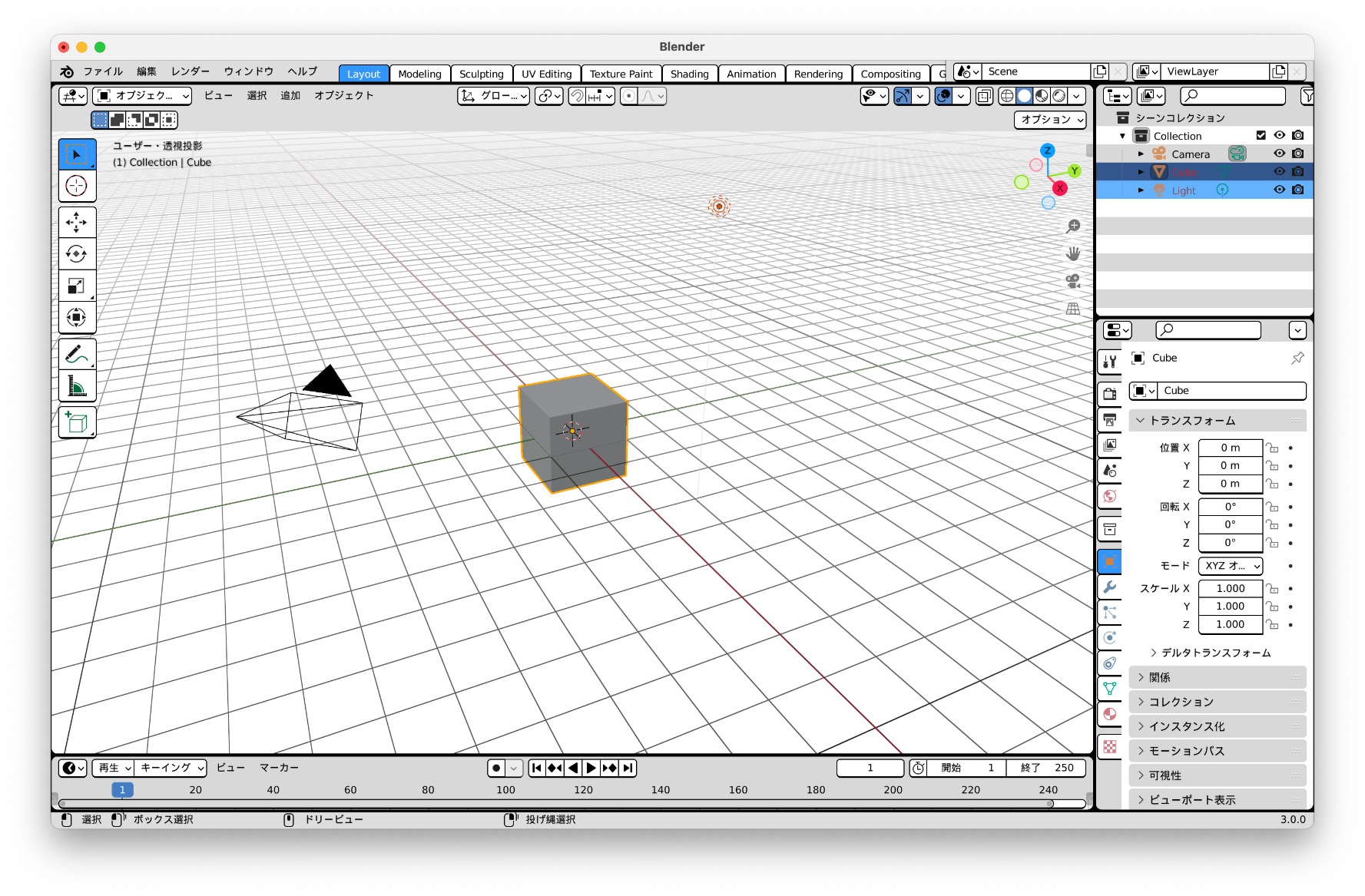The width and height of the screenshot is (1365, 896).
Task: Open the Physics properties tab
Action: tap(1110, 637)
